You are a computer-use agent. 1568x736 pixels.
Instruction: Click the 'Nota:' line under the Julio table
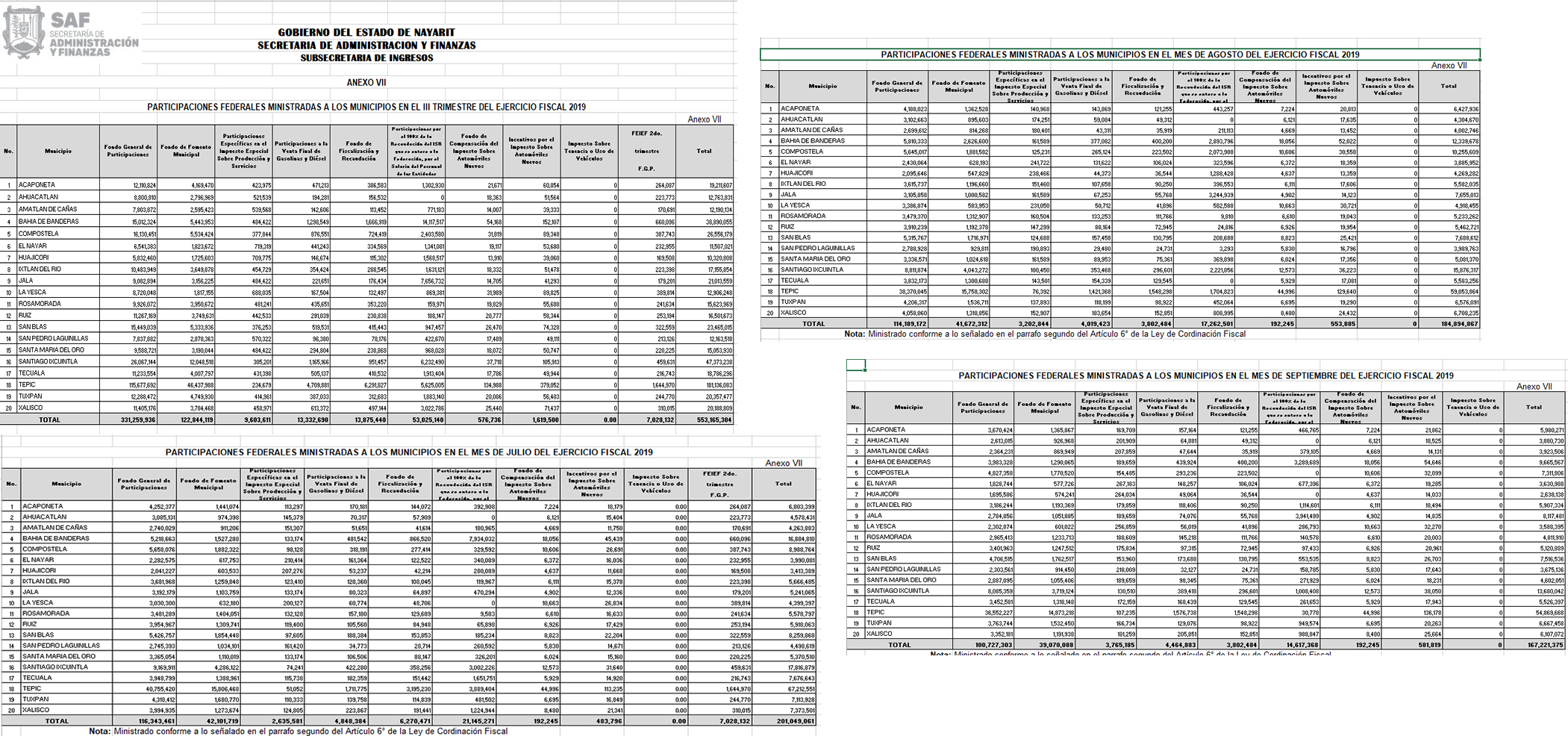point(298,732)
